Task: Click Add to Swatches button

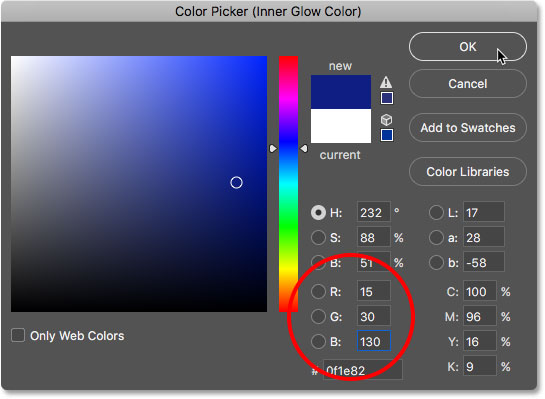Action: pos(468,128)
